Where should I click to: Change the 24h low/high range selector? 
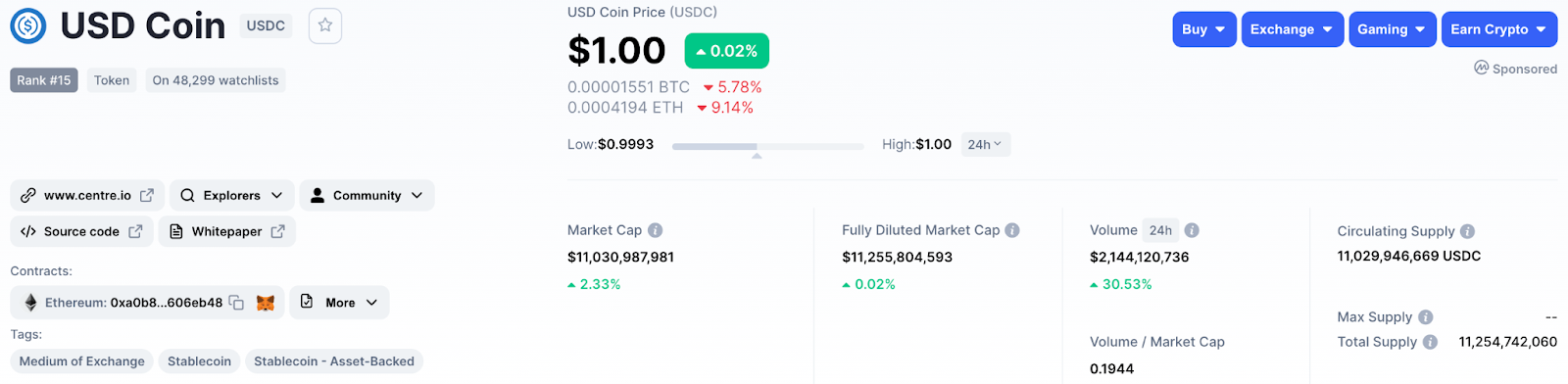[985, 145]
